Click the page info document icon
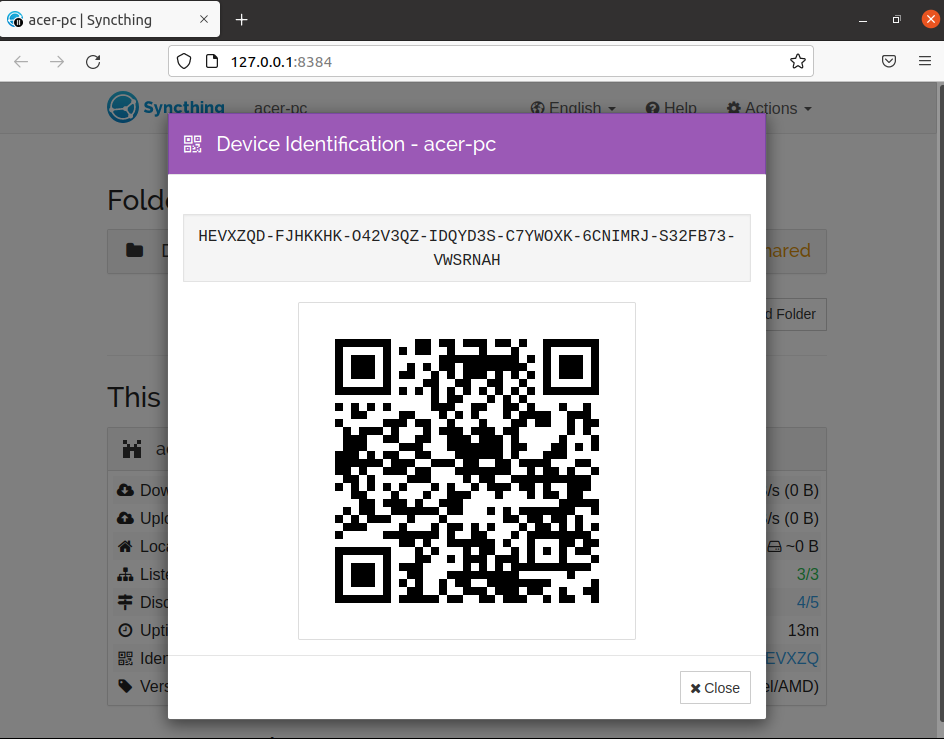The height and width of the screenshot is (739, 944). [212, 61]
